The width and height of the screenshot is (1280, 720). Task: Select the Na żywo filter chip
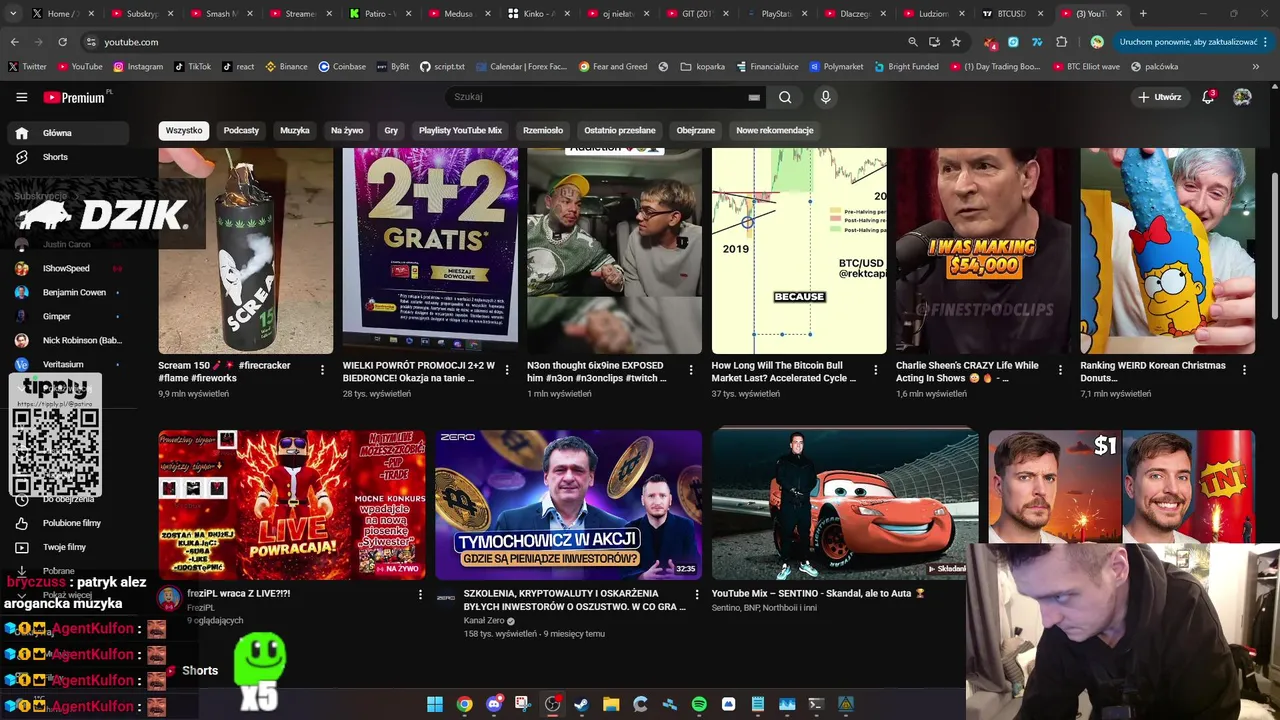[x=347, y=130]
